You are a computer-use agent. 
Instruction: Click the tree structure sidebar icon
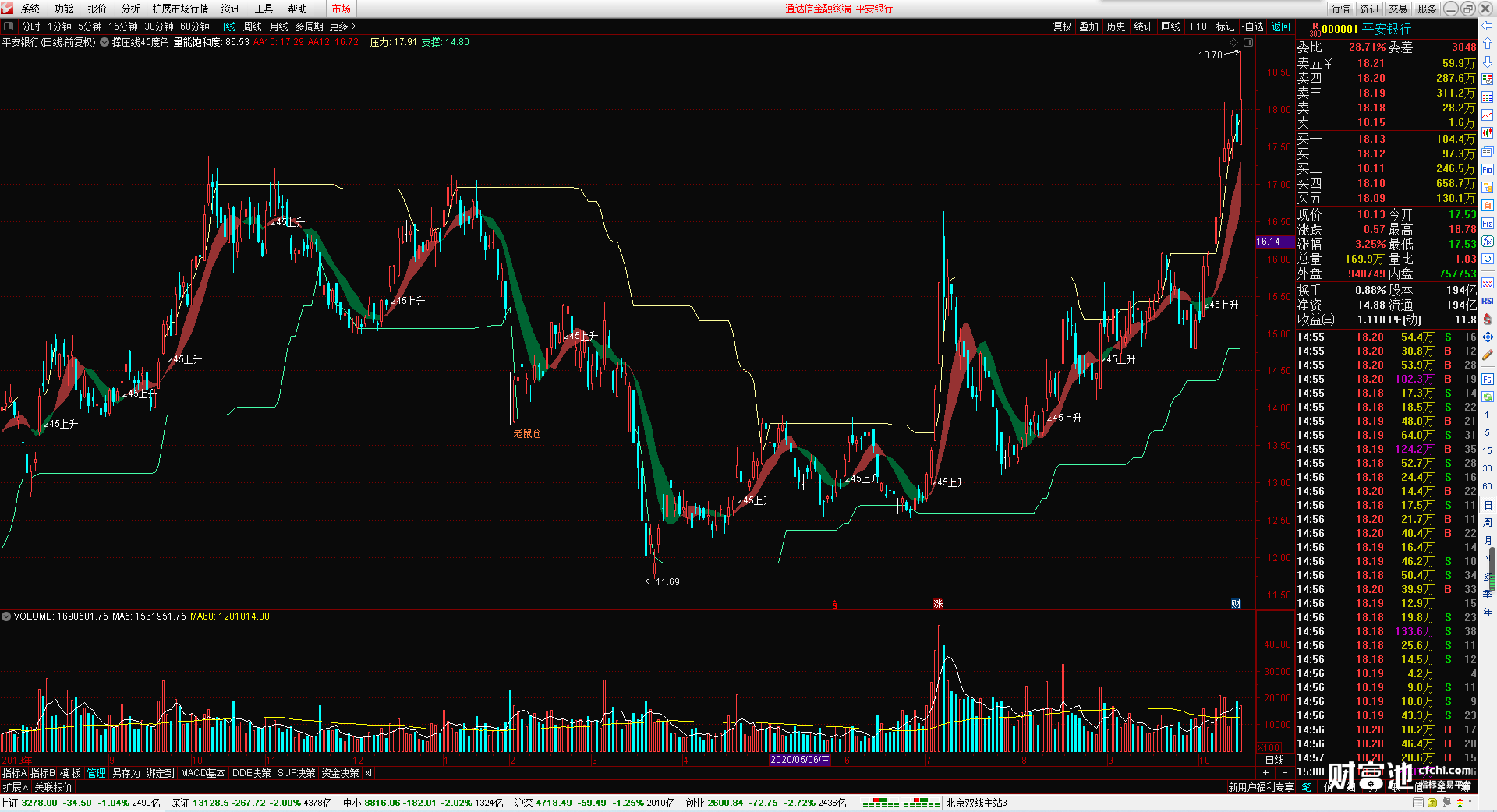[1487, 187]
